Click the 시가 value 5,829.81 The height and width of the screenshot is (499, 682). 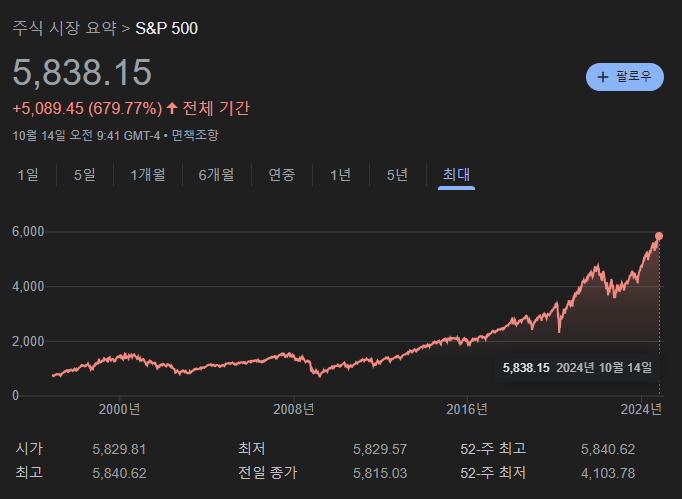(119, 449)
